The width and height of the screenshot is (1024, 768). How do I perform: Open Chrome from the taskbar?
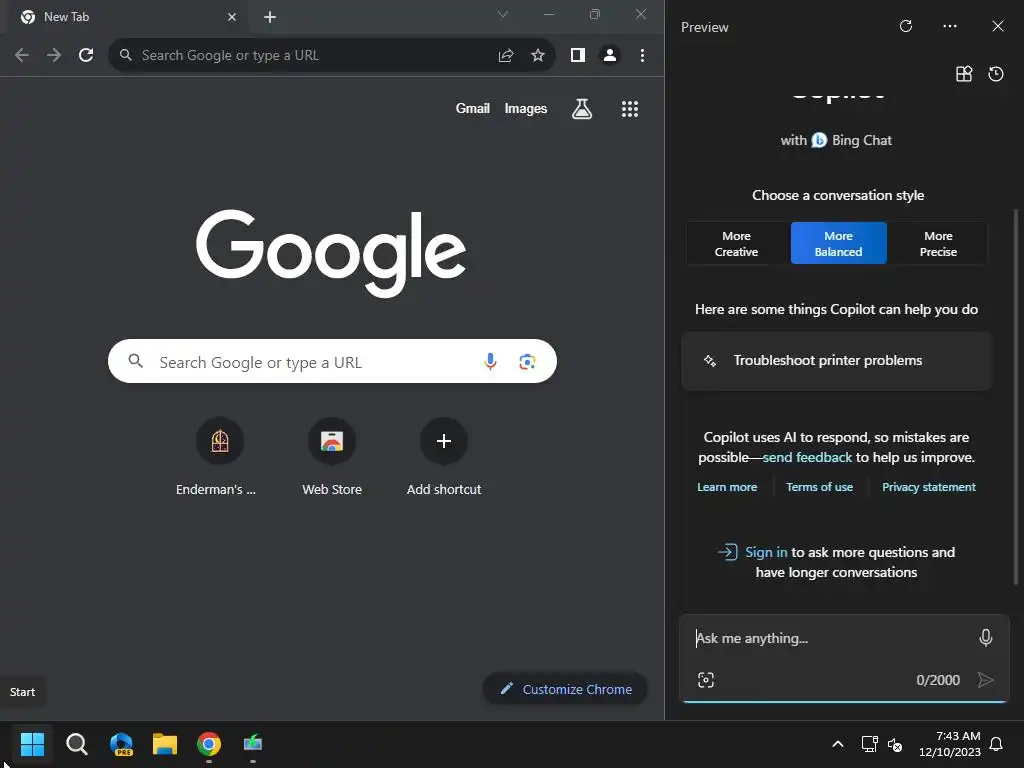tap(209, 744)
